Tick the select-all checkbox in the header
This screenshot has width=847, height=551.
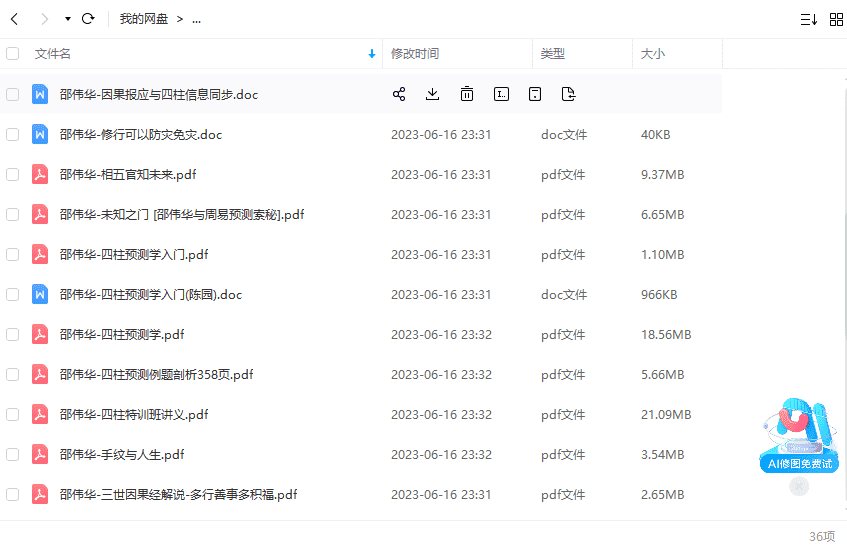coord(13,54)
